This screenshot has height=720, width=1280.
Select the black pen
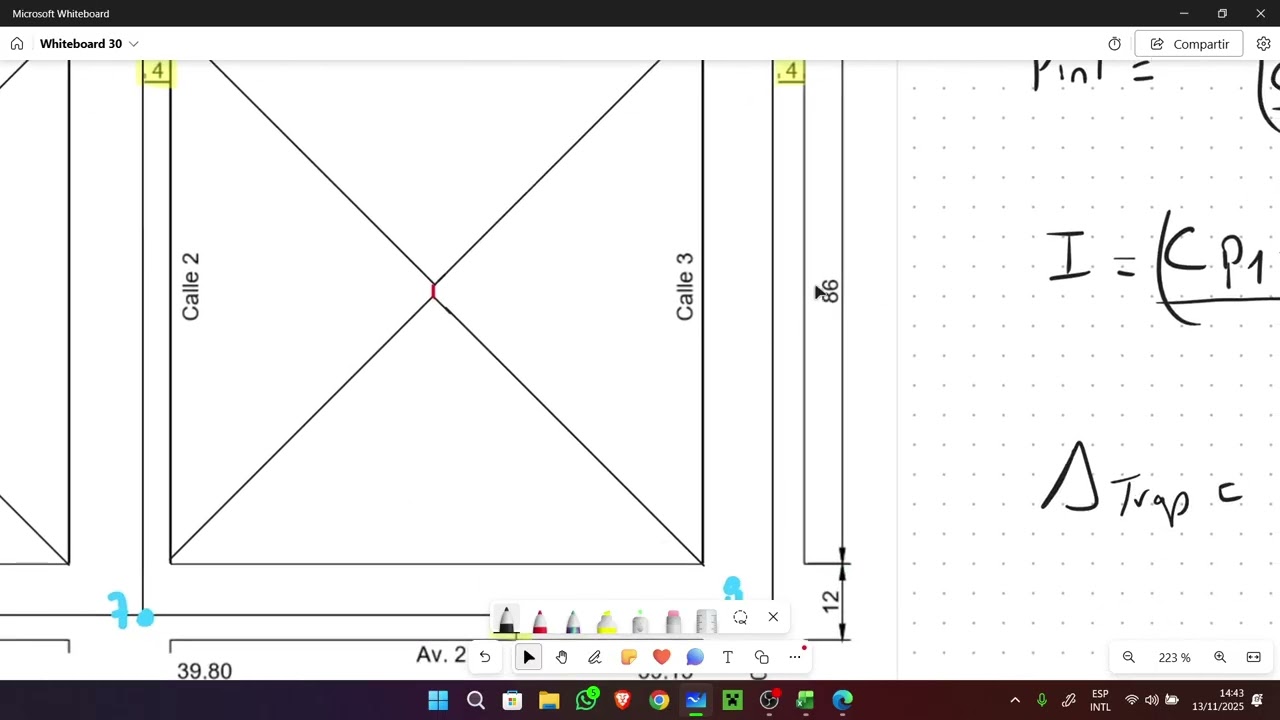(x=506, y=620)
